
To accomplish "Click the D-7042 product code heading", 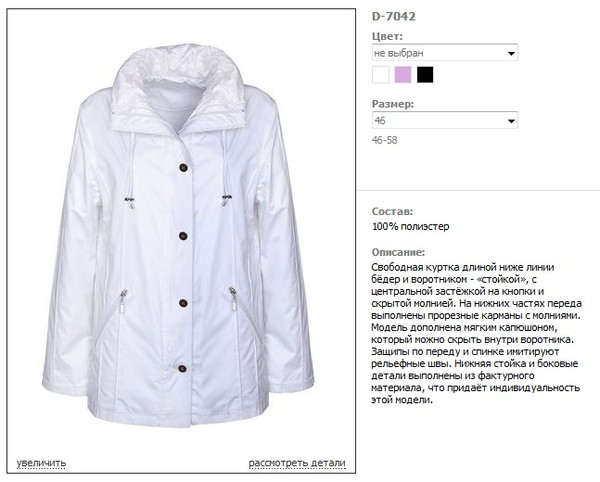I will [393, 16].
